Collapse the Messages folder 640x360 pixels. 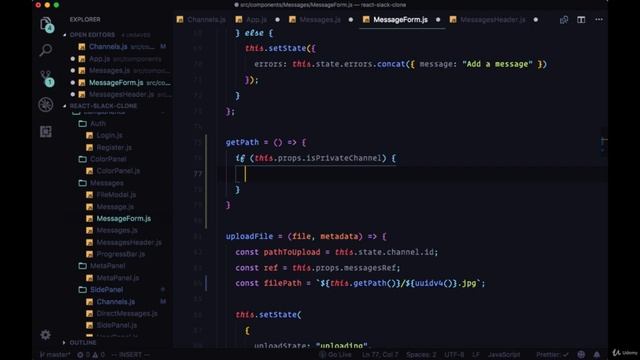[x=107, y=183]
